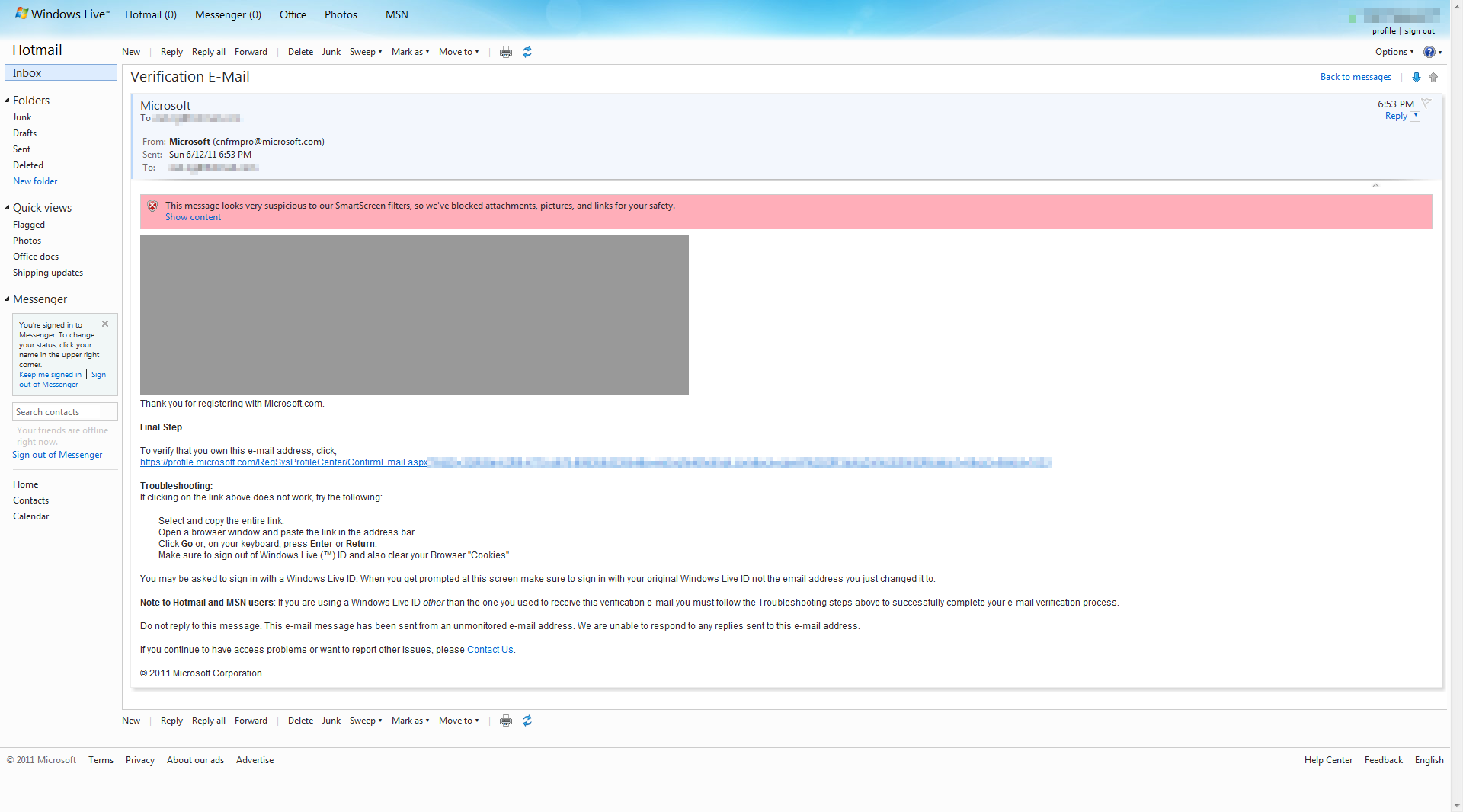The width and height of the screenshot is (1463, 812).
Task: Click the bottom toolbar Reply button
Action: pos(171,721)
